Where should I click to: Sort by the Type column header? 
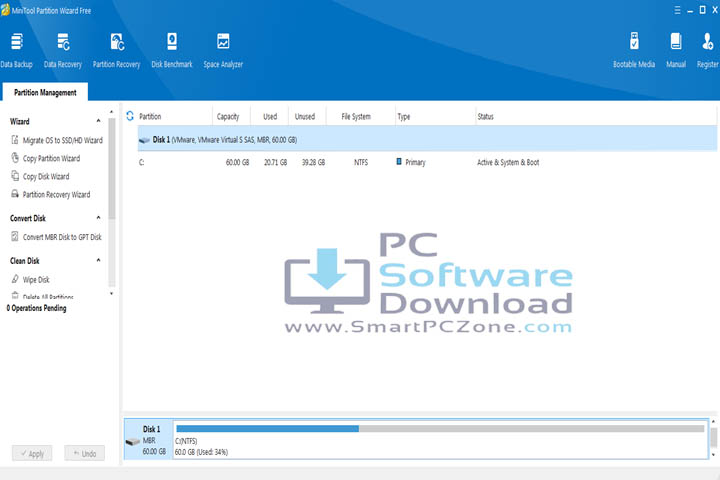point(404,117)
